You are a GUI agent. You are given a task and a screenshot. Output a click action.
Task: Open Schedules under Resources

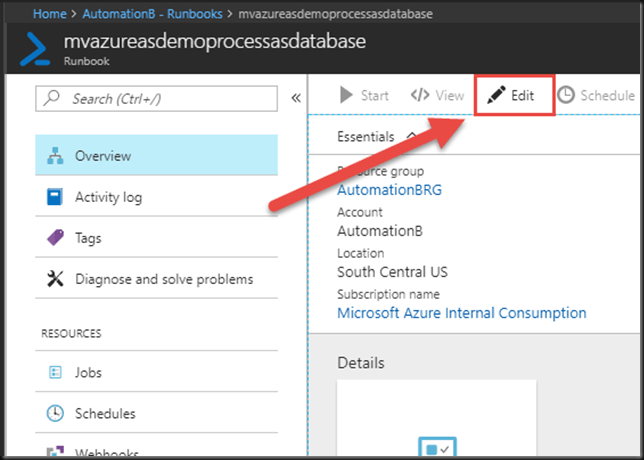click(x=105, y=413)
